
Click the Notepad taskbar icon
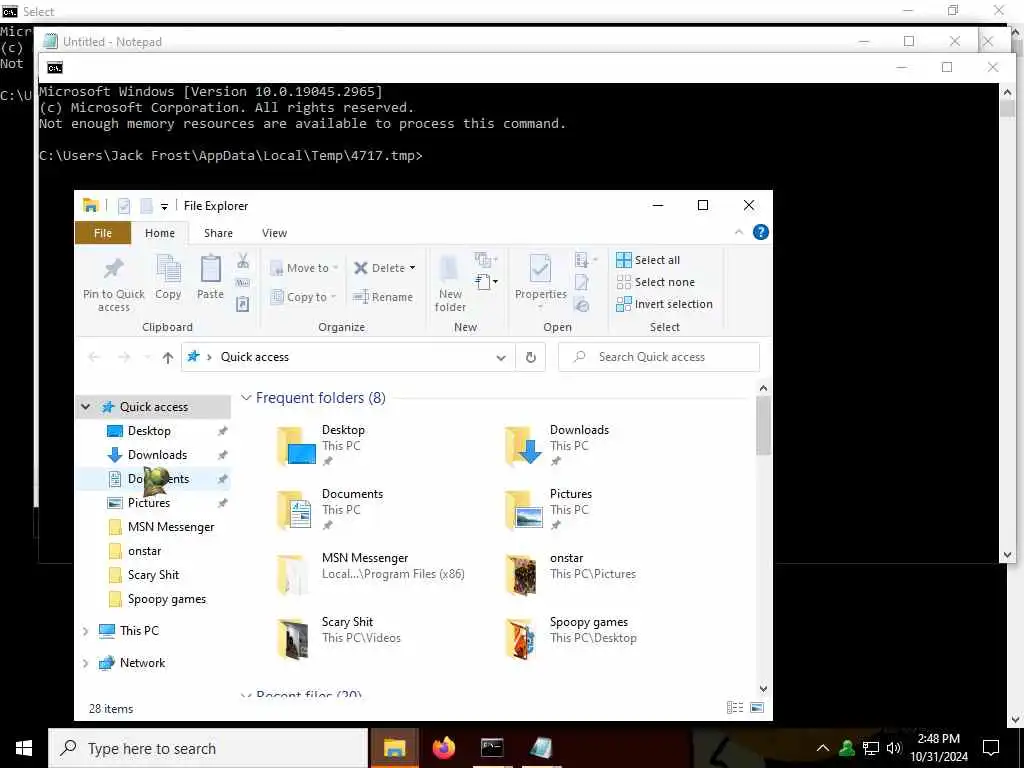pyautogui.click(x=541, y=748)
